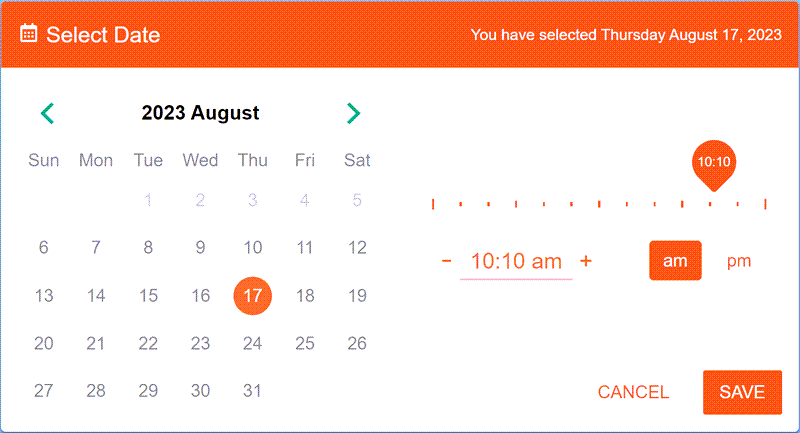Screen dimensions: 800x433
Task: Choose August 31 on the calendar
Action: pyautogui.click(x=253, y=391)
